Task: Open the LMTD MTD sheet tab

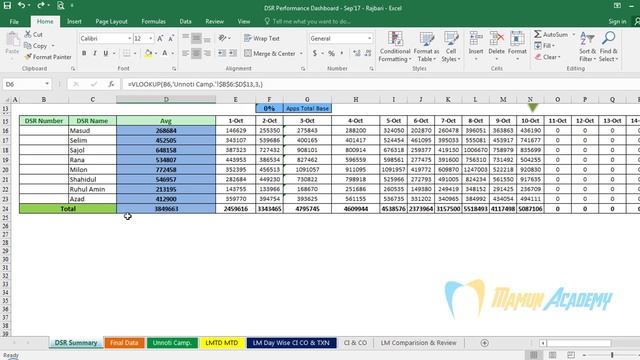Action: [x=222, y=343]
